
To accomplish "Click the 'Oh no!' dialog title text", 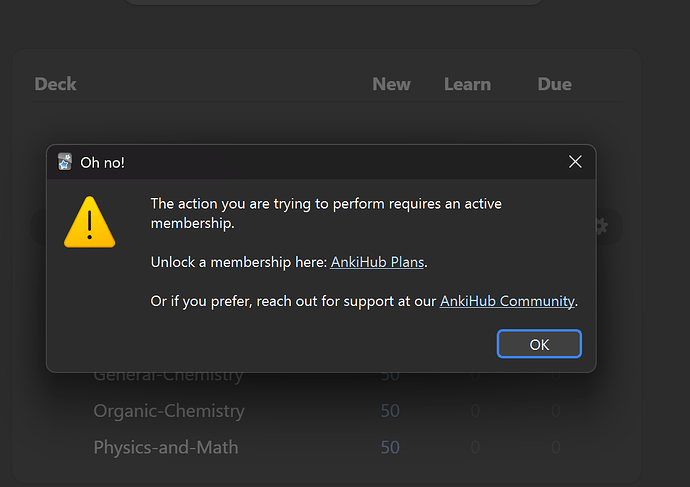I will [x=103, y=162].
